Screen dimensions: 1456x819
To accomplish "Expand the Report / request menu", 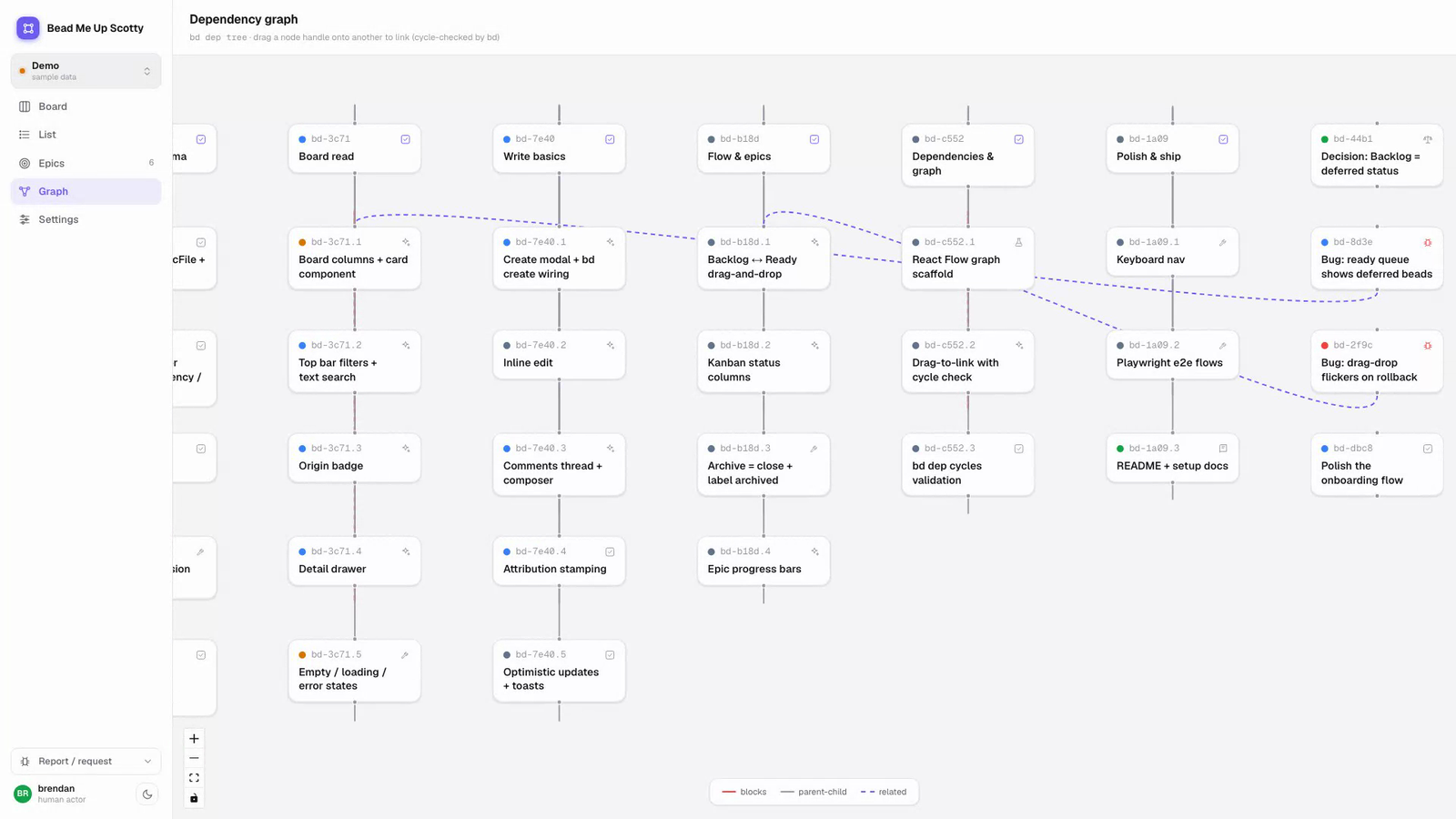I will 86,762.
